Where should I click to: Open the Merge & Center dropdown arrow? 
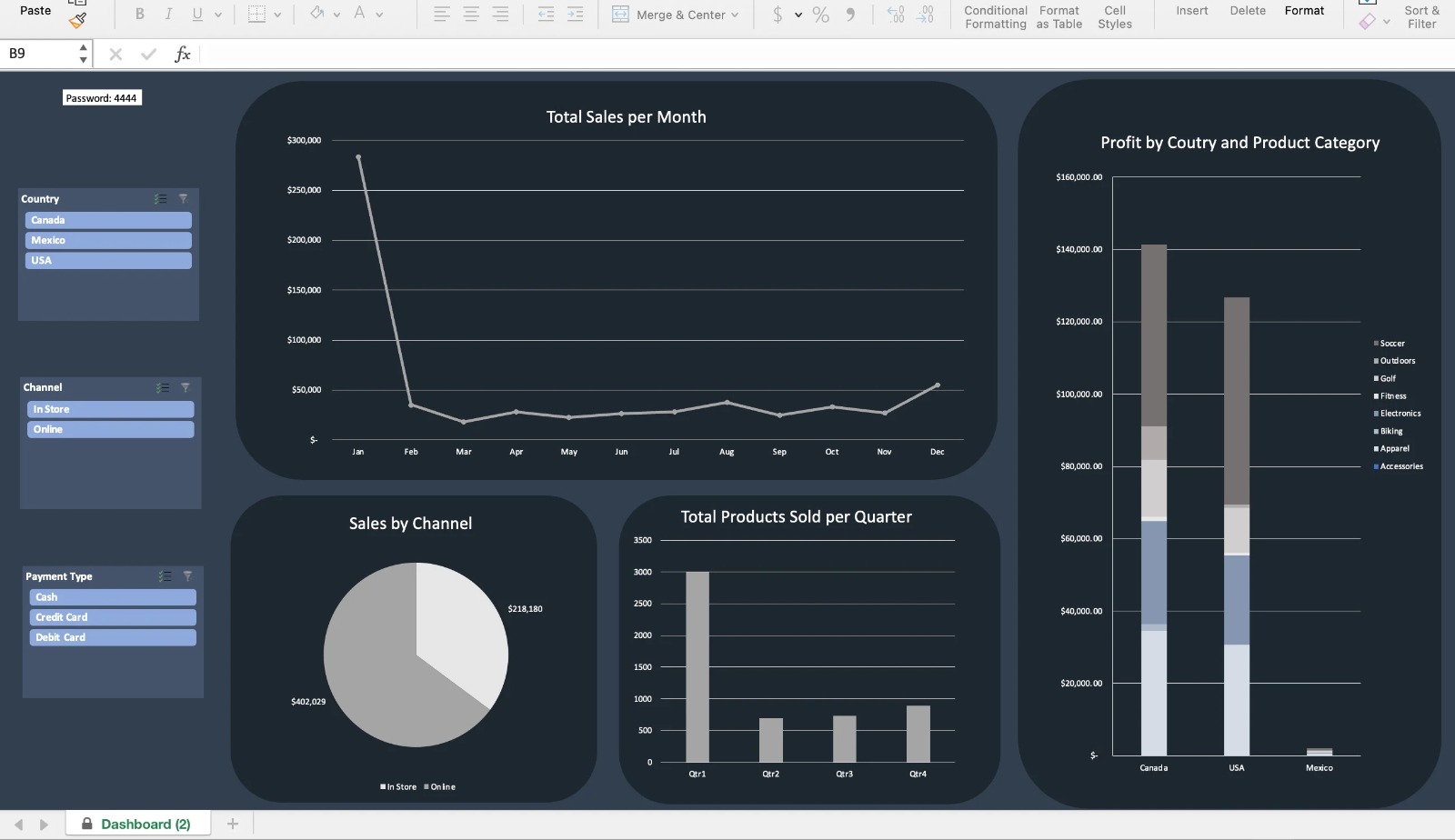tap(735, 15)
